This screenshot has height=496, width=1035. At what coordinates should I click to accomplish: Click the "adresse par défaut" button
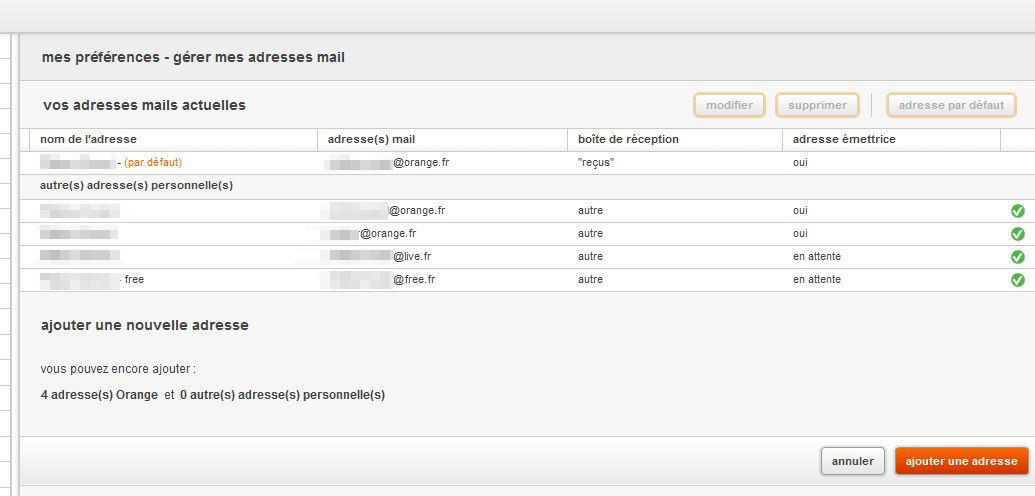point(951,105)
